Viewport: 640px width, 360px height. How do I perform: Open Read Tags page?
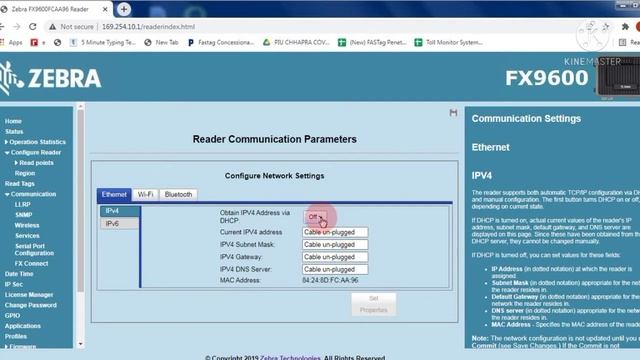click(x=20, y=184)
